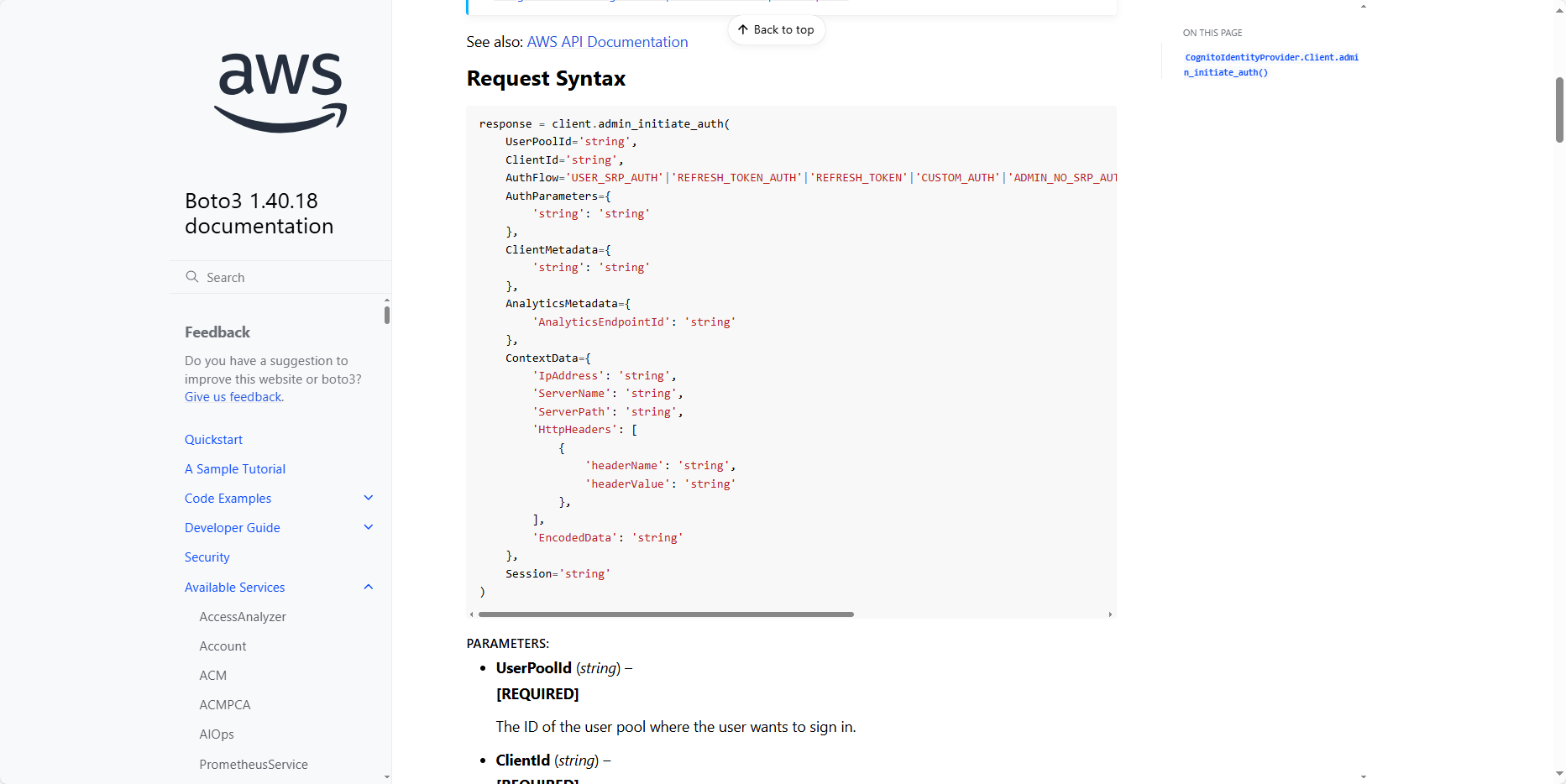Click the Back to top arrow icon
The width and height of the screenshot is (1566, 784).
tap(743, 30)
